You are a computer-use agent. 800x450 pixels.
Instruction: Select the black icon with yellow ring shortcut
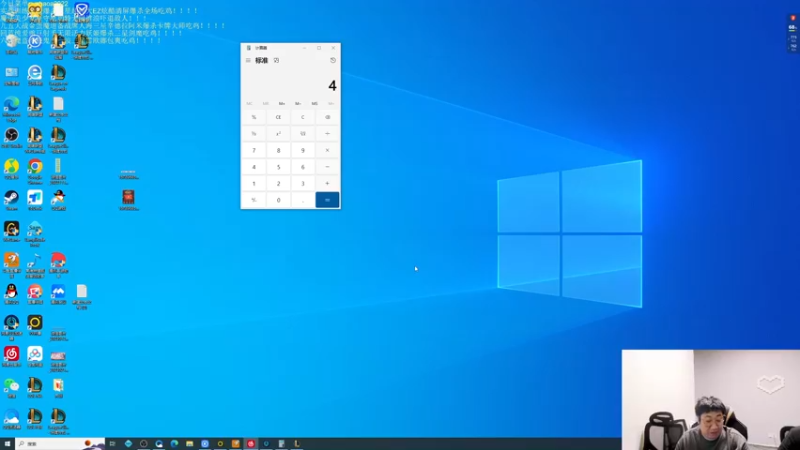[x=35, y=326]
